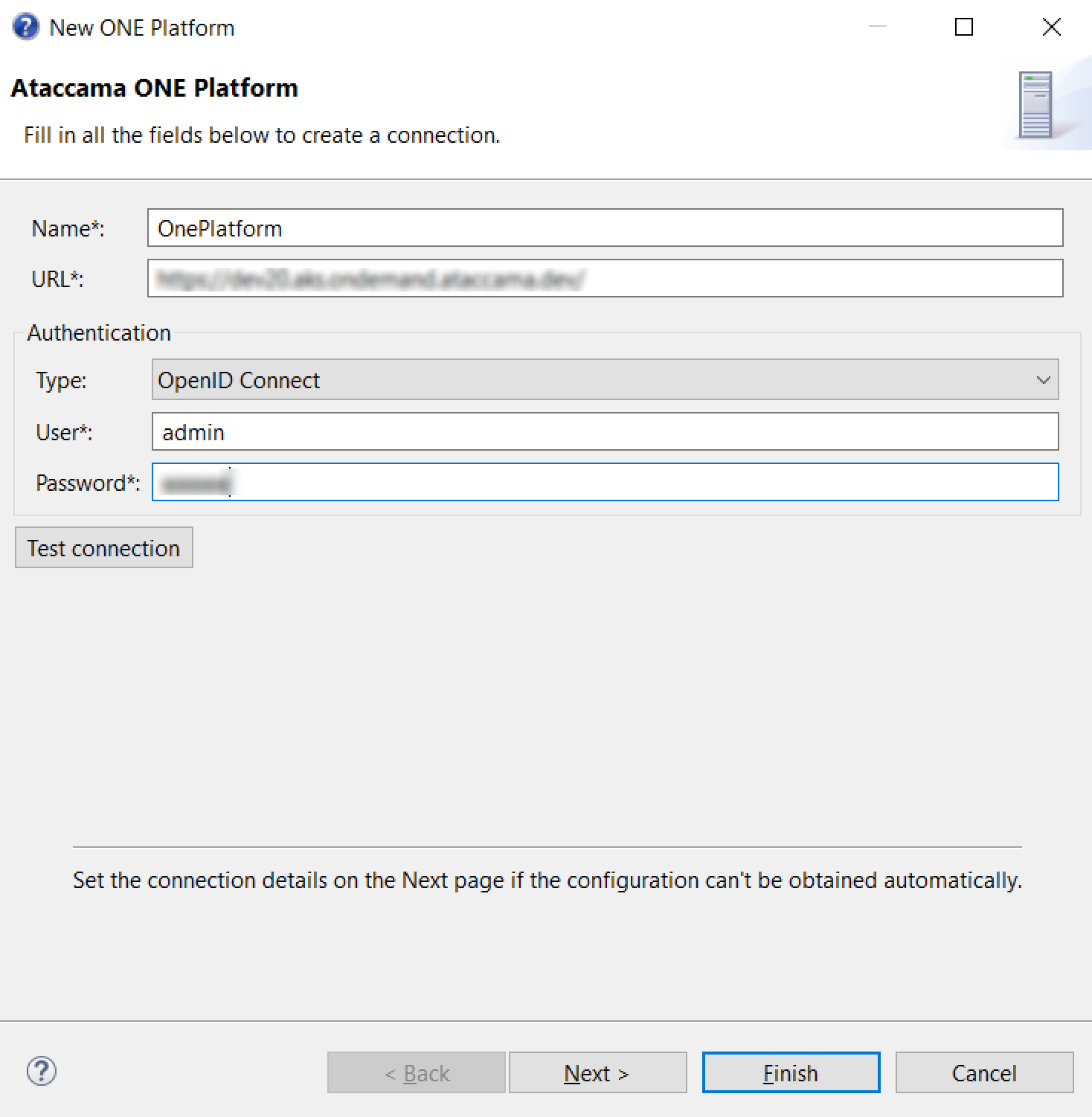Close the New ONE Platform dialog

pos(1051,28)
